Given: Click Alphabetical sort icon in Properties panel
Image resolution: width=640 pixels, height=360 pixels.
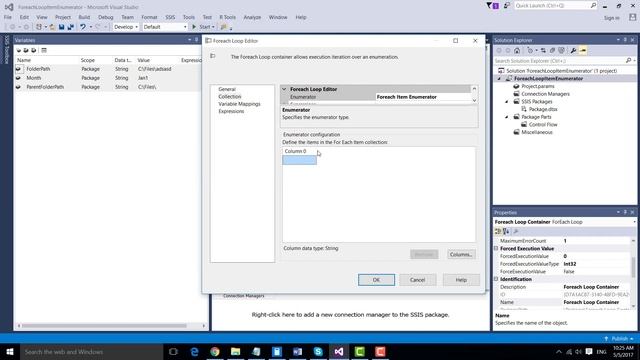Looking at the screenshot, I should pos(506,231).
